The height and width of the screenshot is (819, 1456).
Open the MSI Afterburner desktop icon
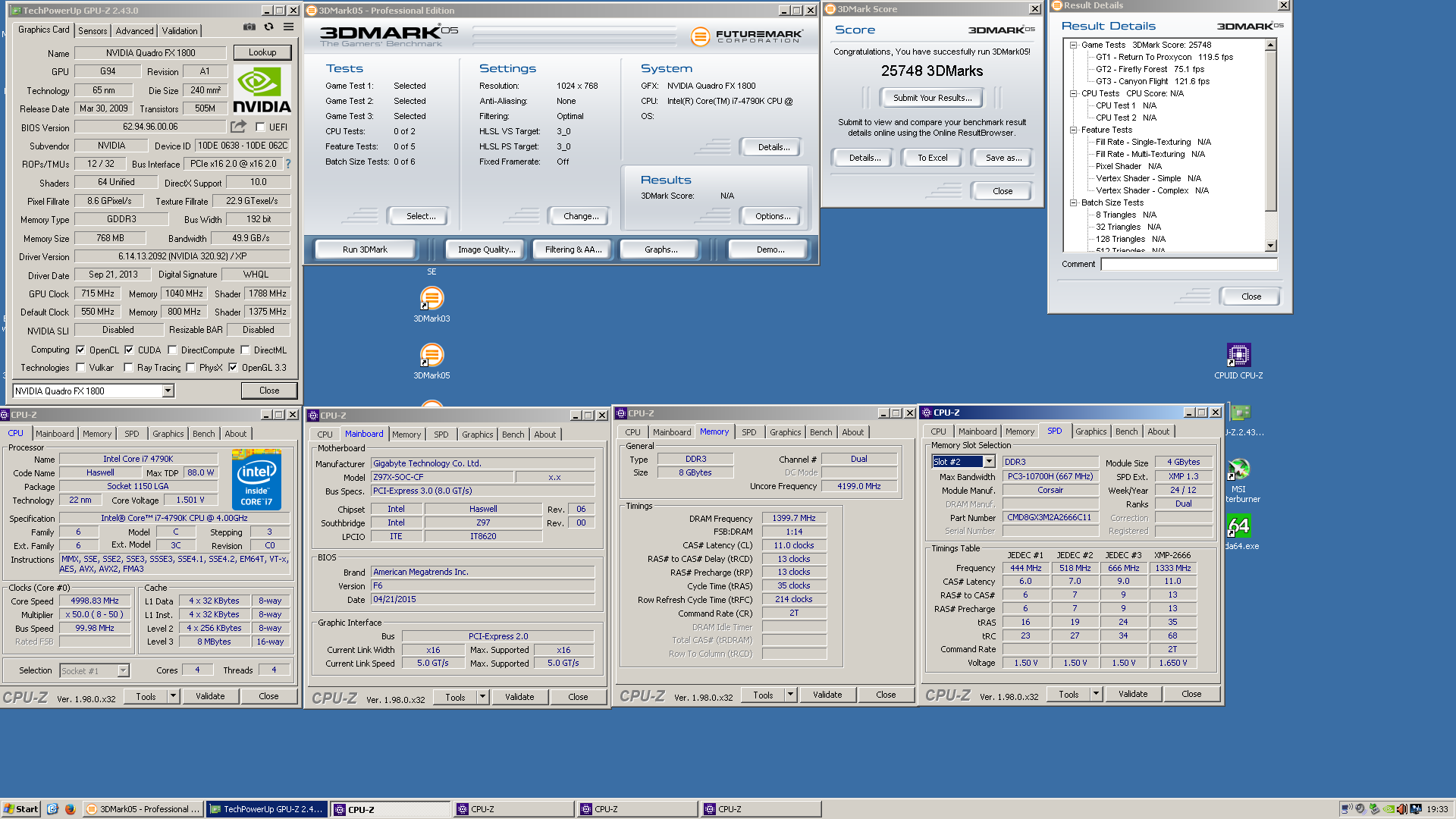point(1239,482)
